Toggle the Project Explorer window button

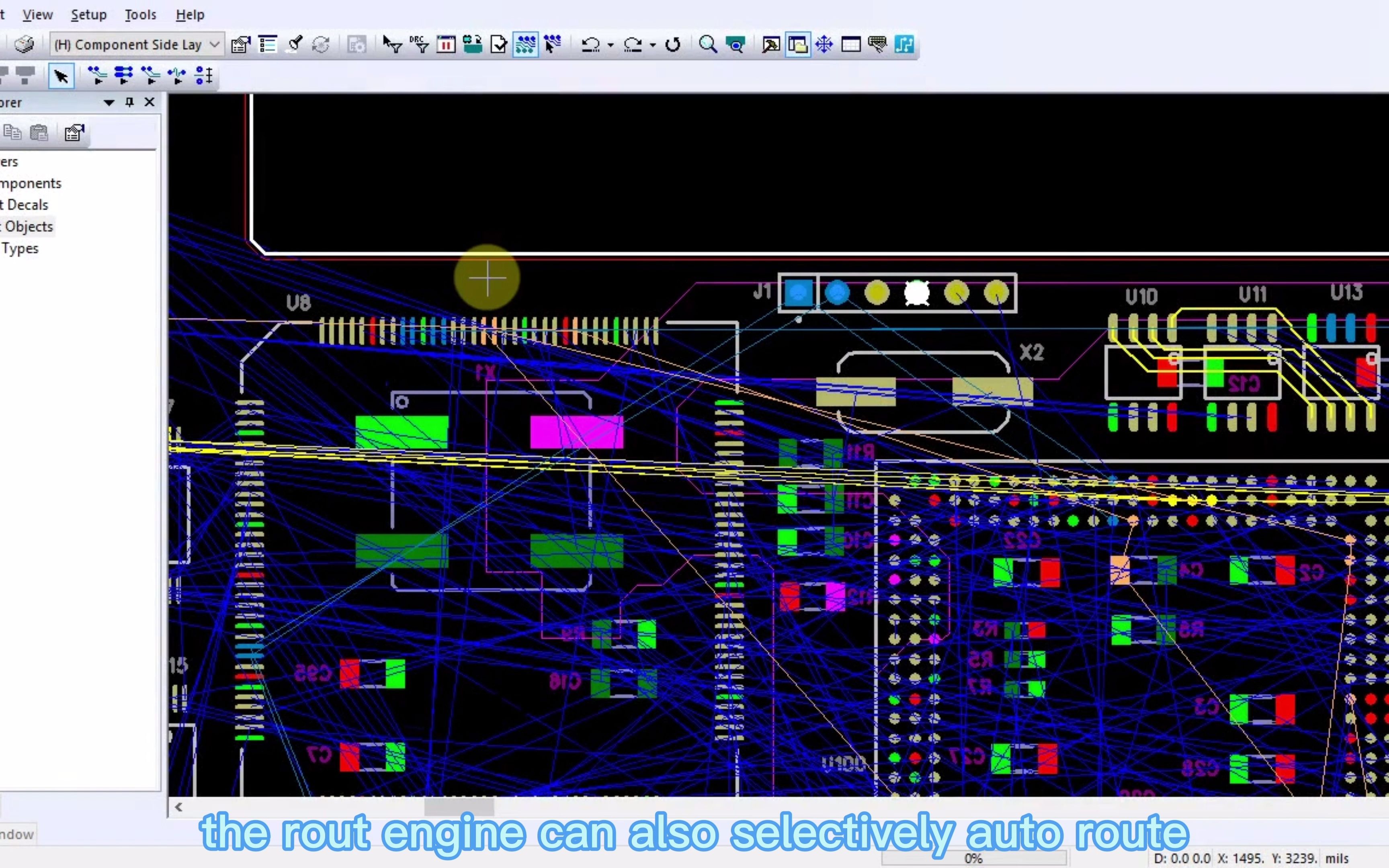[x=798, y=44]
